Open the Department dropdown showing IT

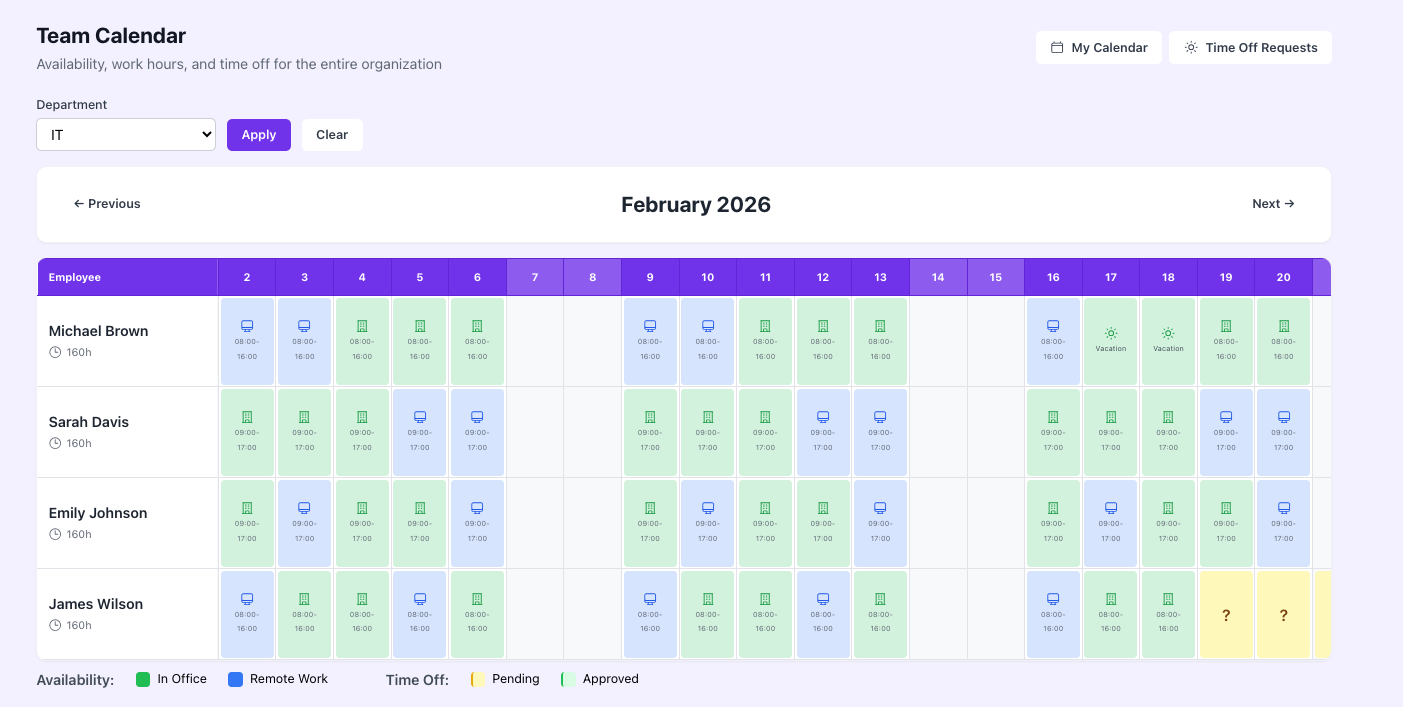click(126, 135)
